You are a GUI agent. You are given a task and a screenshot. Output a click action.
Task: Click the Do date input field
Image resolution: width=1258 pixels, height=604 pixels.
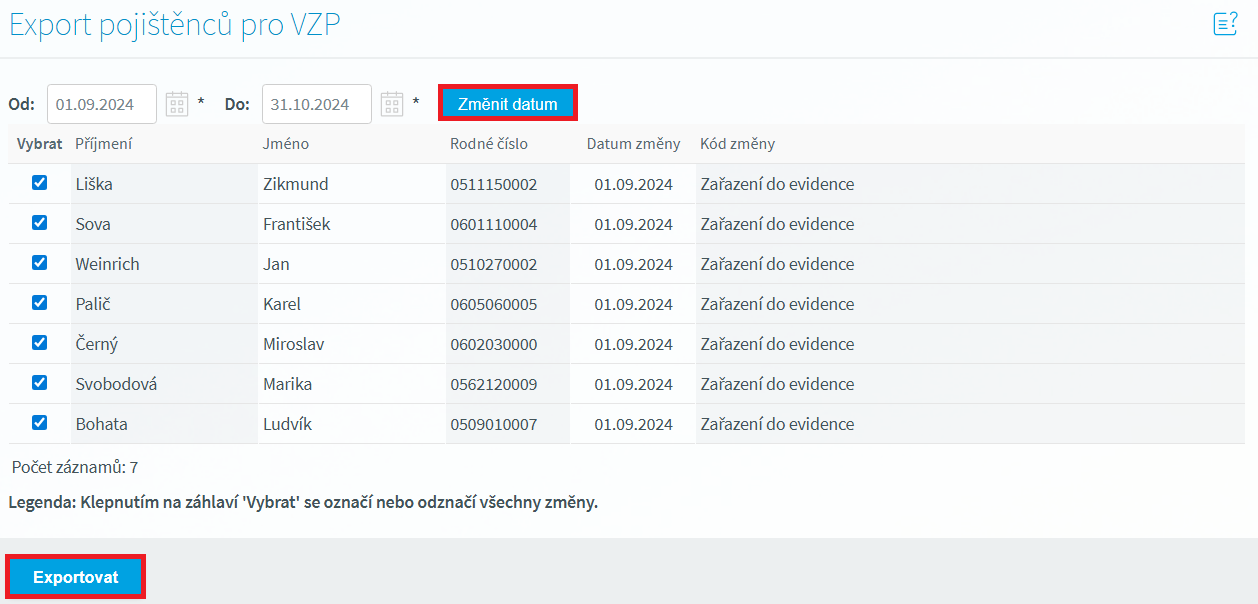click(x=317, y=104)
